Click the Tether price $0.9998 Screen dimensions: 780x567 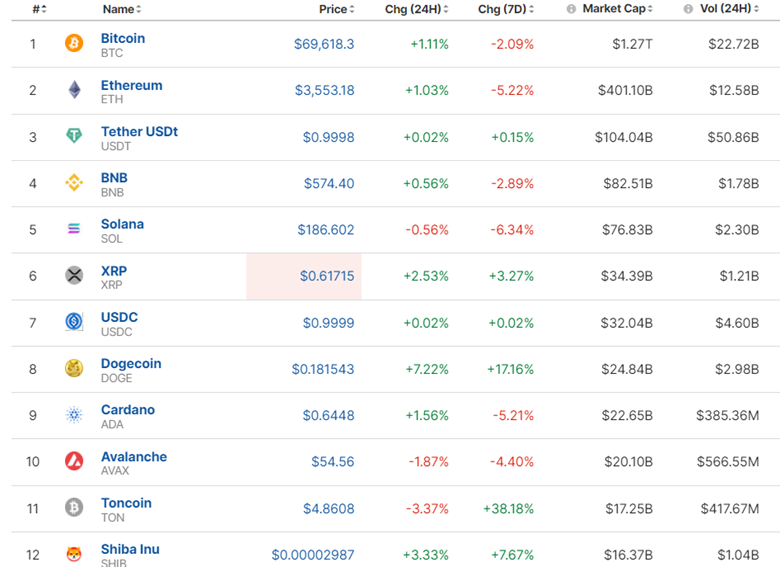(328, 137)
